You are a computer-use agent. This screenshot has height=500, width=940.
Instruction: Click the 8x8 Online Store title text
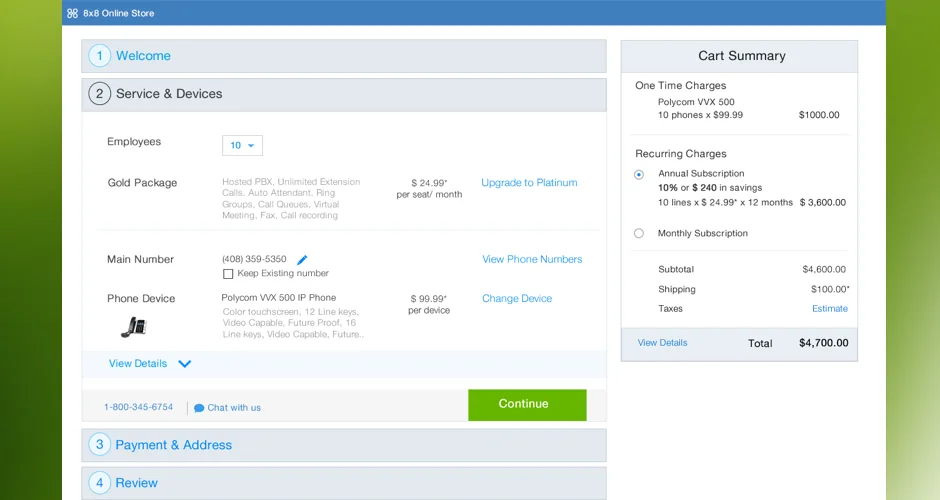click(x=119, y=13)
